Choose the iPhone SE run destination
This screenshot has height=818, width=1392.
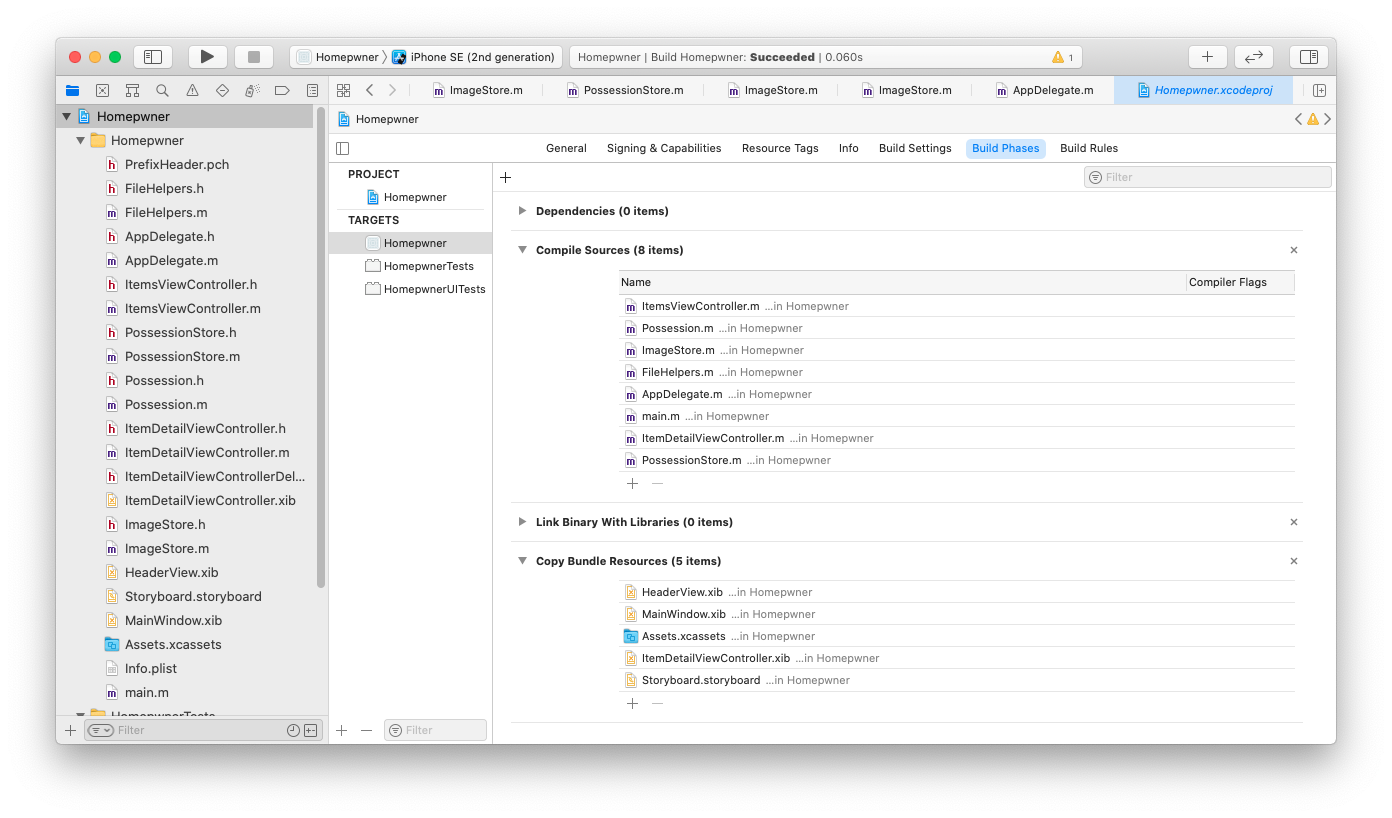[474, 57]
